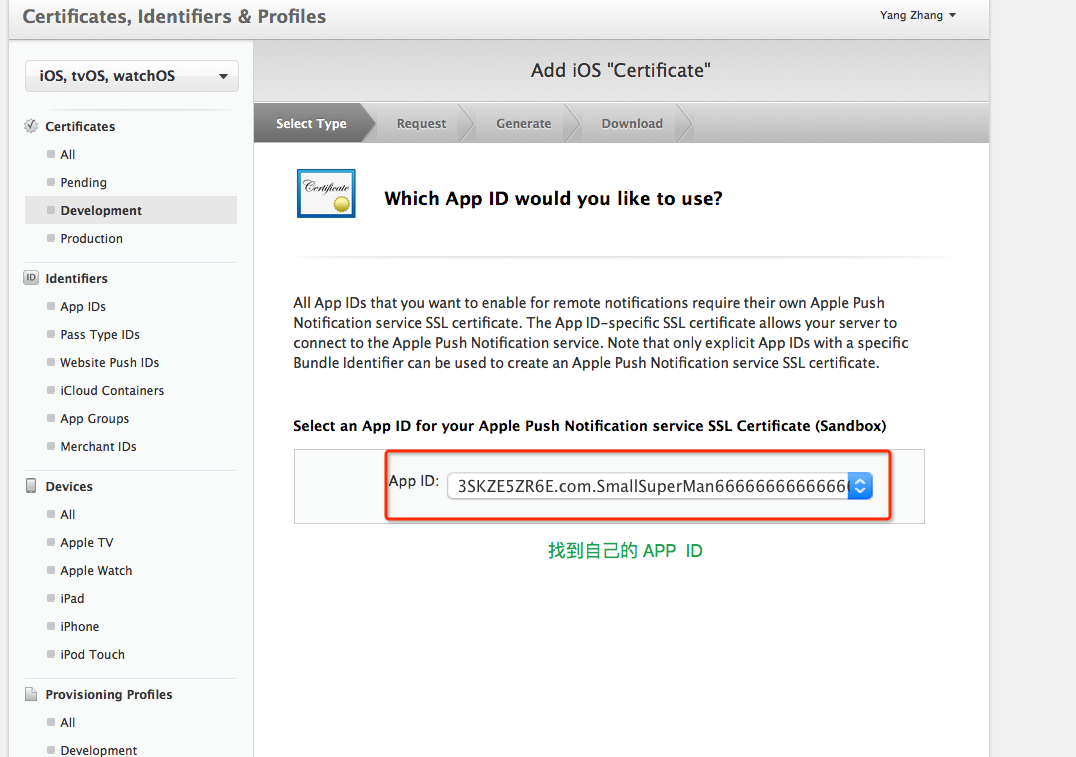This screenshot has height=757, width=1076.
Task: Open All under Provisioning Profiles
Action: (x=67, y=722)
